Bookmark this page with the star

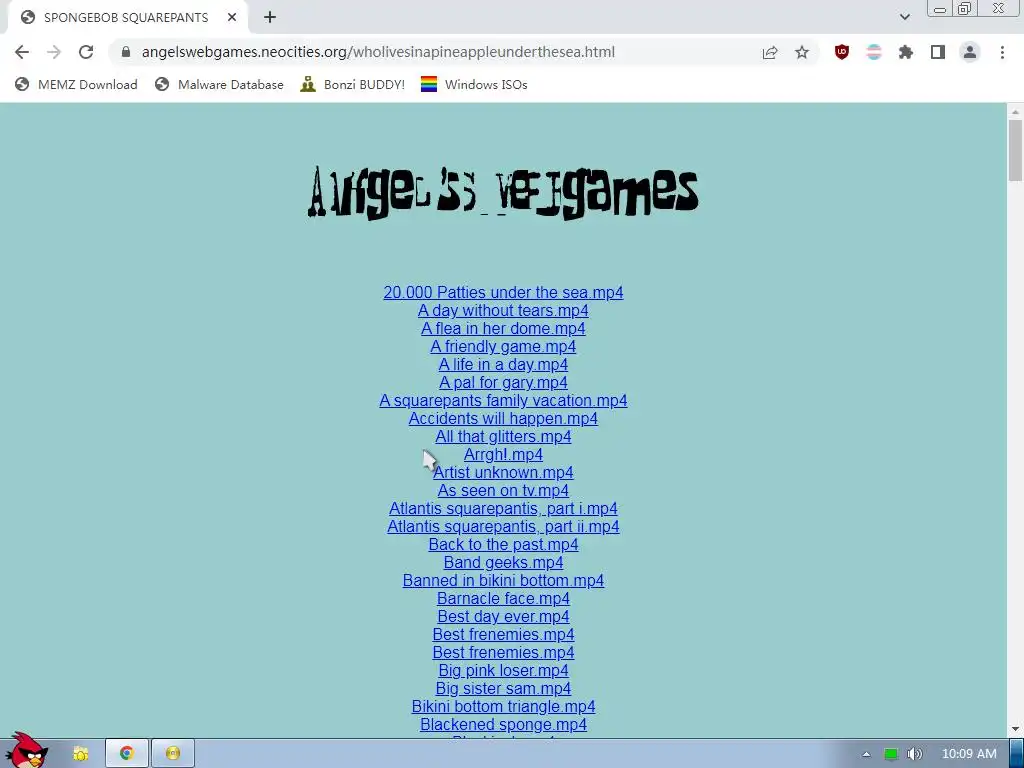pos(802,52)
